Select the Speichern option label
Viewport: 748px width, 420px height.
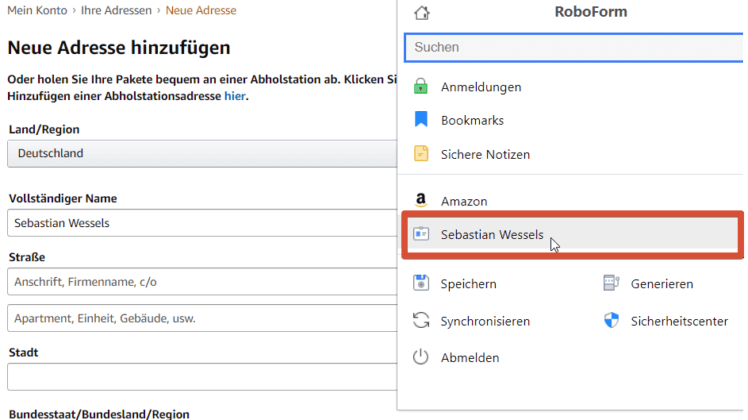pos(468,284)
